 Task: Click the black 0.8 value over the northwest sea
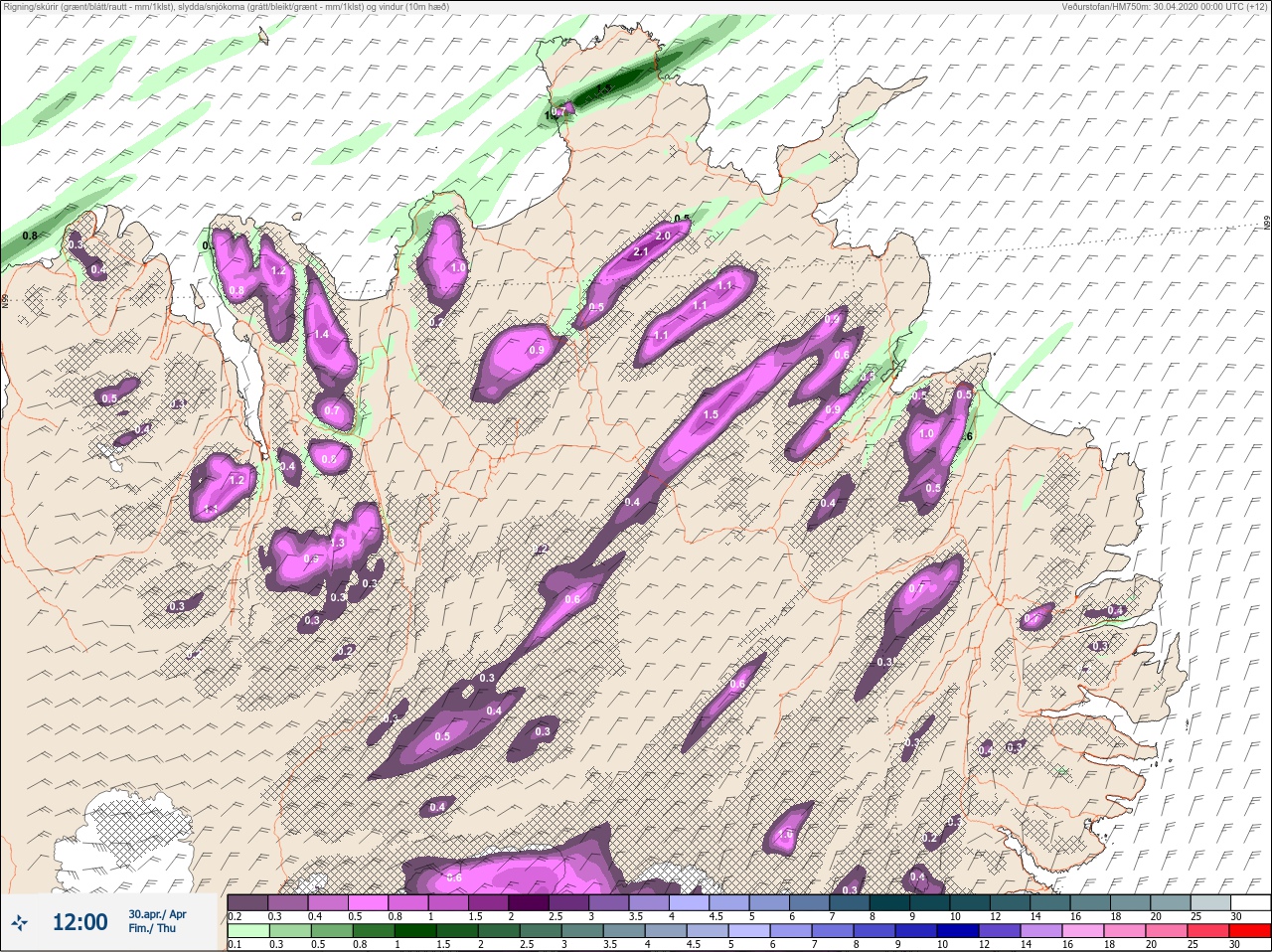point(30,236)
